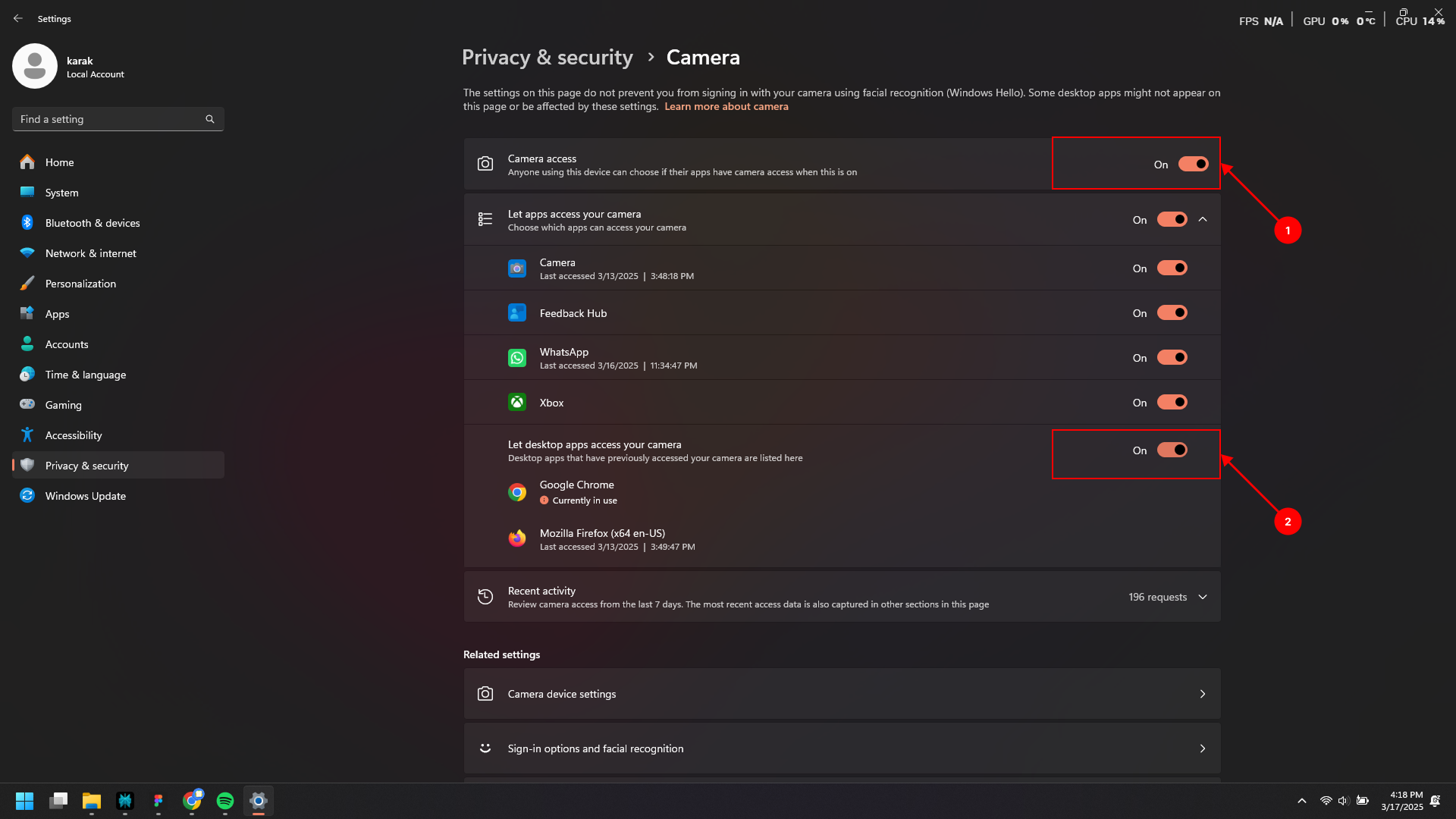The height and width of the screenshot is (819, 1456).
Task: Expand Recent activity requests list
Action: (x=1203, y=597)
